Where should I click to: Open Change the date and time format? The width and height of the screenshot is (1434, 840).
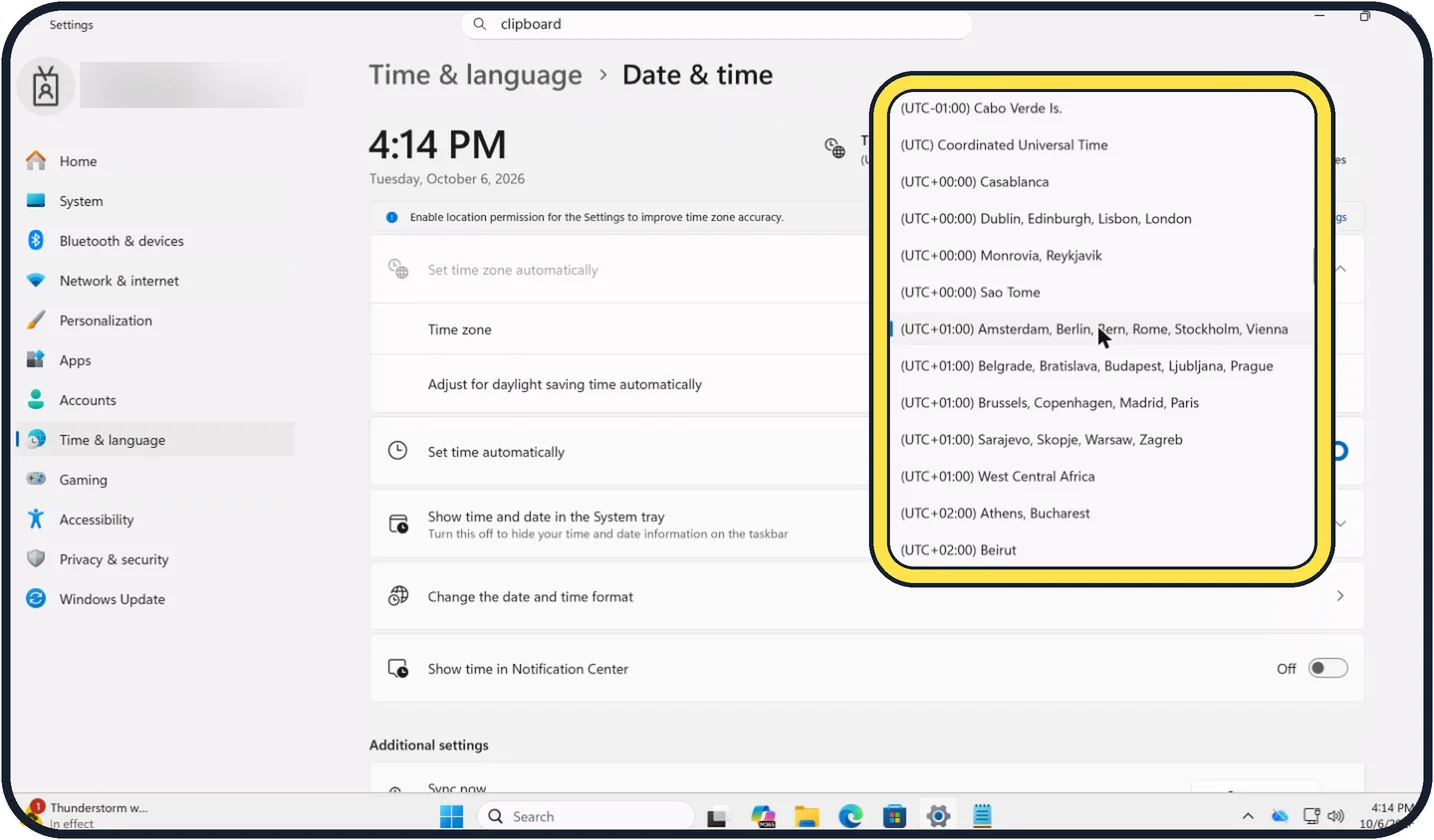(x=867, y=597)
